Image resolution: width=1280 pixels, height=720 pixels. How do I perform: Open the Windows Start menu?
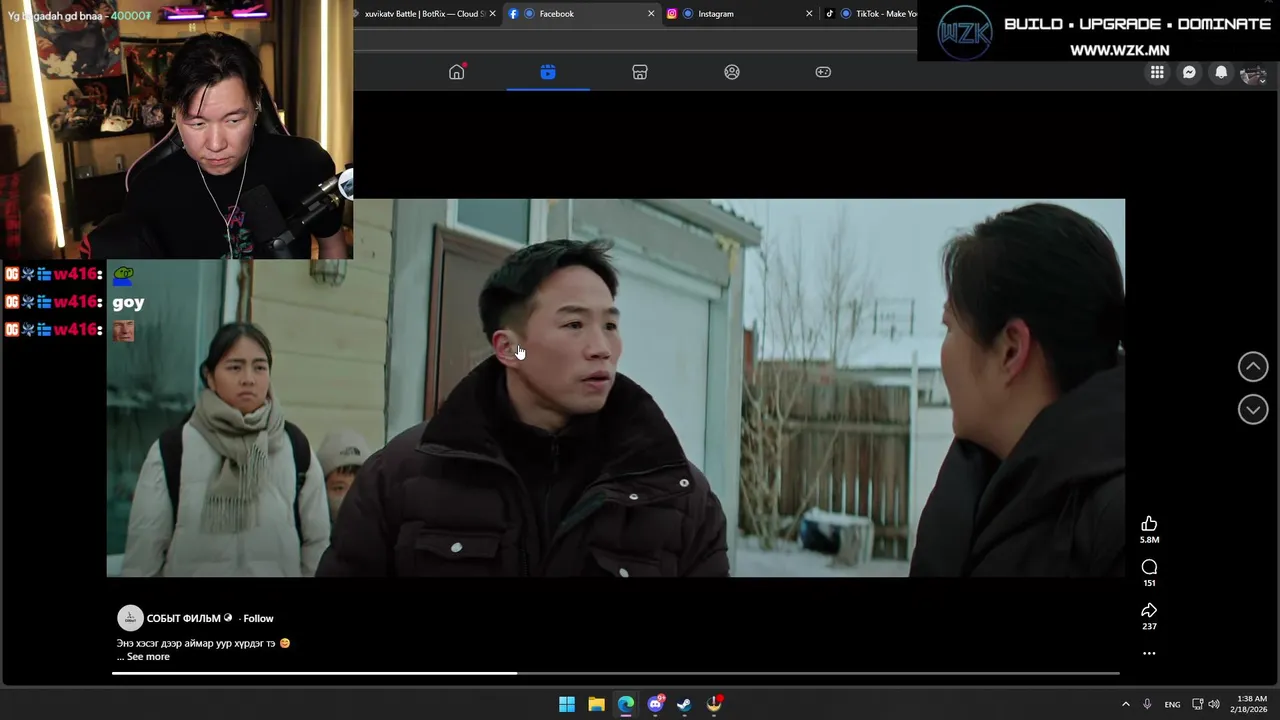(567, 704)
